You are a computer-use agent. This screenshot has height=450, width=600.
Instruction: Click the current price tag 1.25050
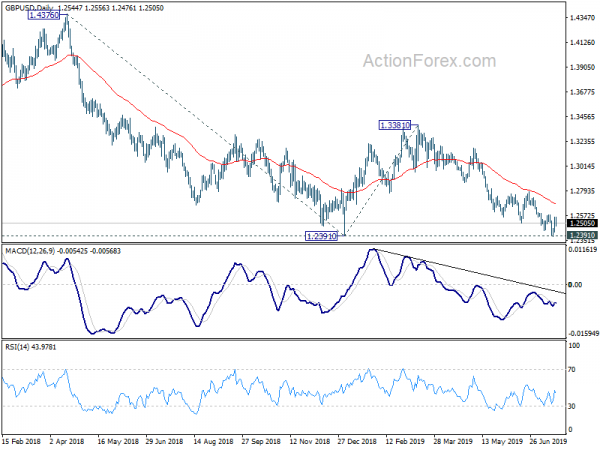(x=582, y=223)
